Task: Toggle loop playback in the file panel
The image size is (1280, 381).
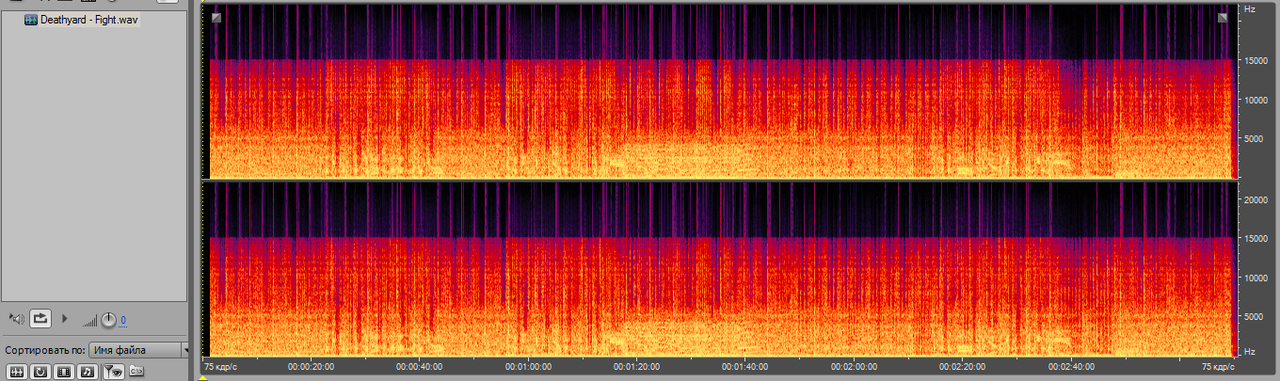Action: (40, 319)
